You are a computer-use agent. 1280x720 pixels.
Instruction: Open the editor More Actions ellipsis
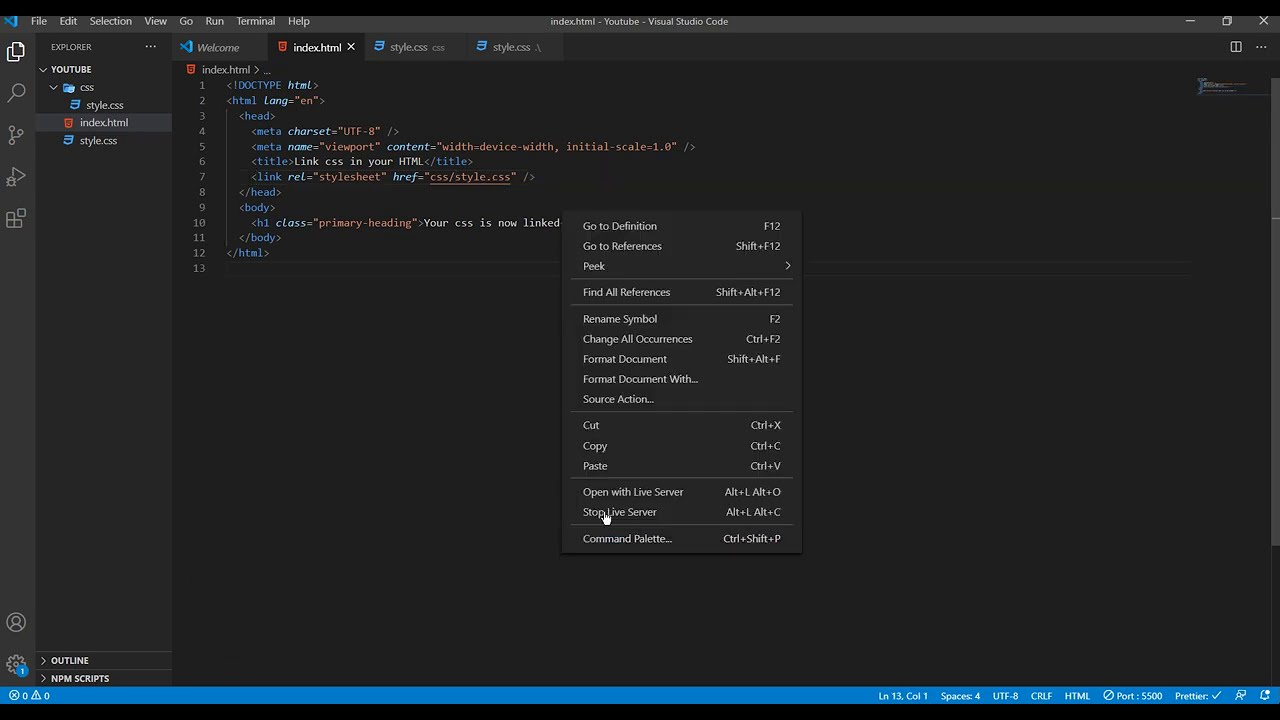pos(1261,47)
